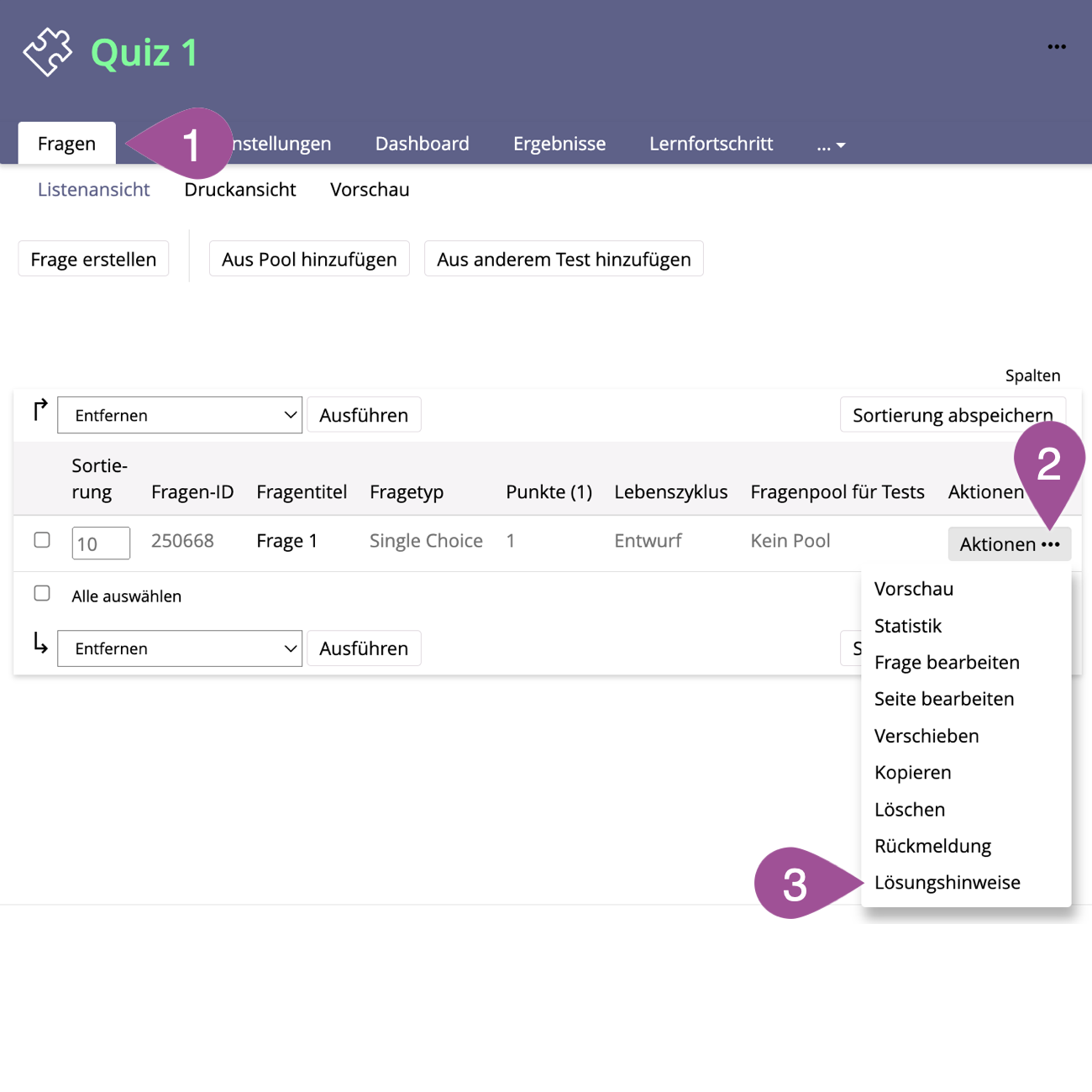
Task: Click the sort order input field
Action: pyautogui.click(x=101, y=543)
